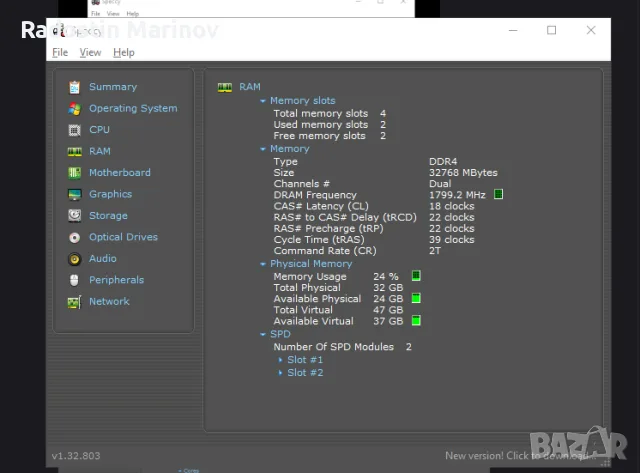Image resolution: width=640 pixels, height=473 pixels.
Task: Open the File menu
Action: tap(60, 53)
